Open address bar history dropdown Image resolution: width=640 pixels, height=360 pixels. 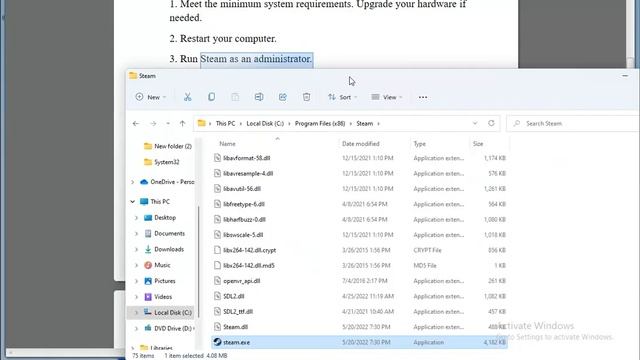tap(475, 123)
